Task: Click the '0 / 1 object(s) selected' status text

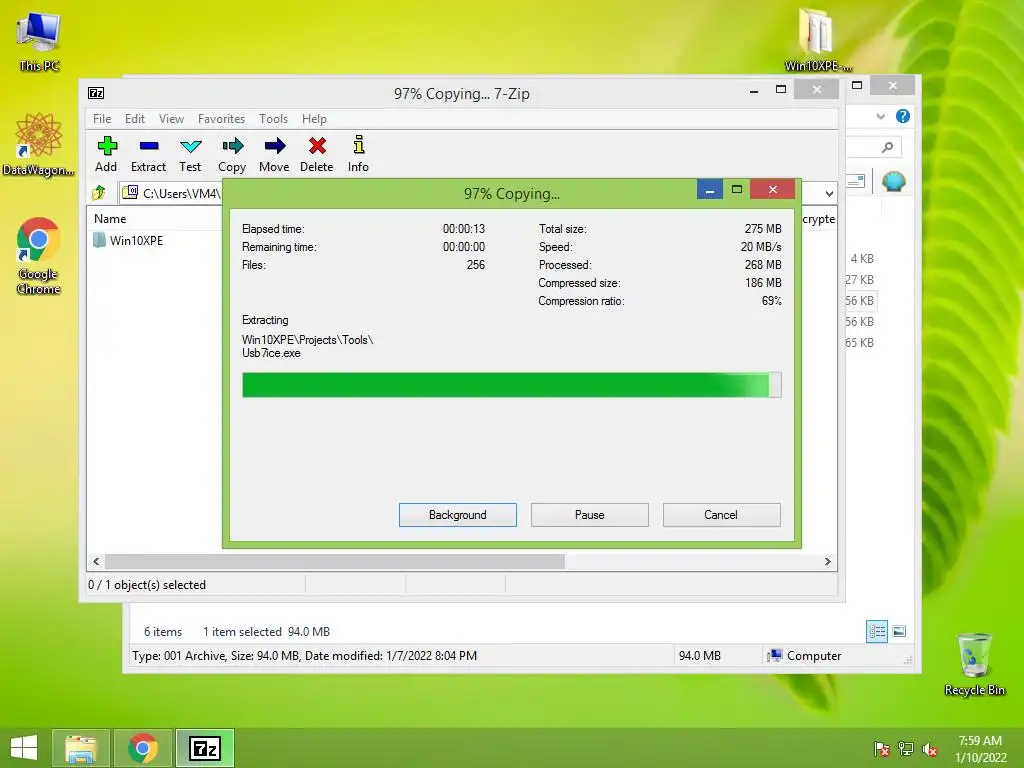Action: 147,584
